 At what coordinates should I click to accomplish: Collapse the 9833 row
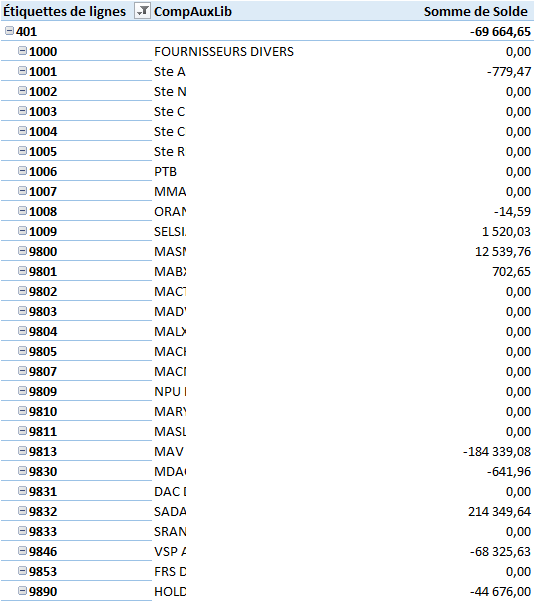click(23, 530)
